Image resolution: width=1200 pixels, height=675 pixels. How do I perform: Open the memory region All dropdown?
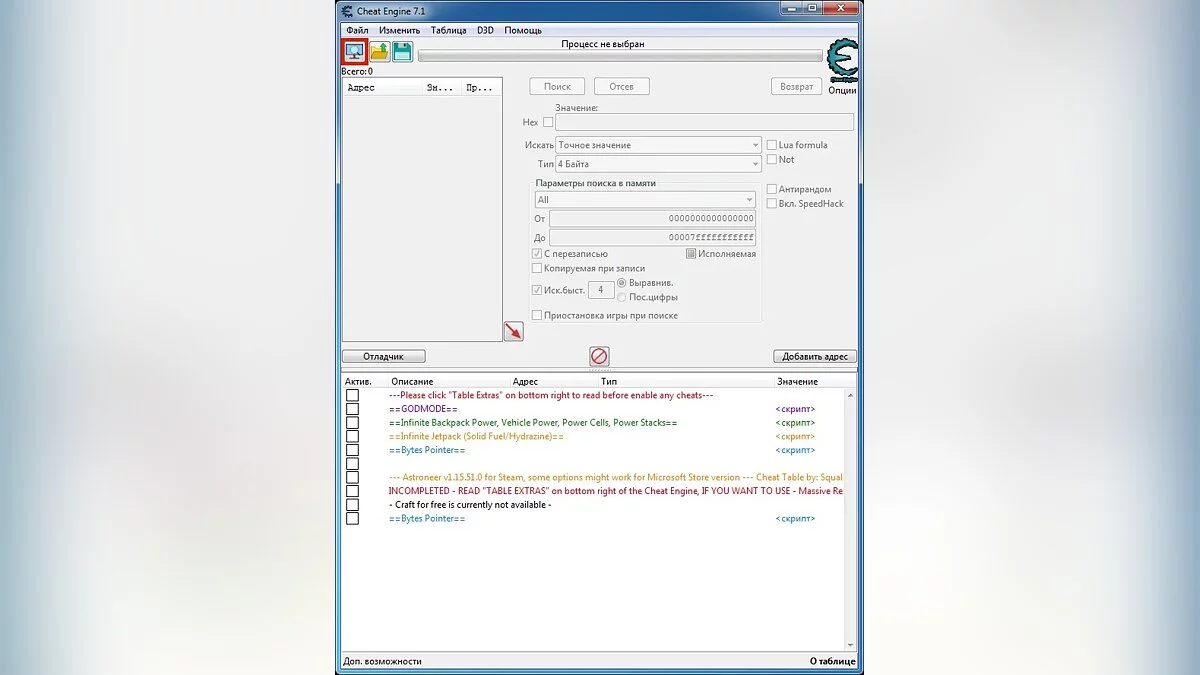click(644, 199)
